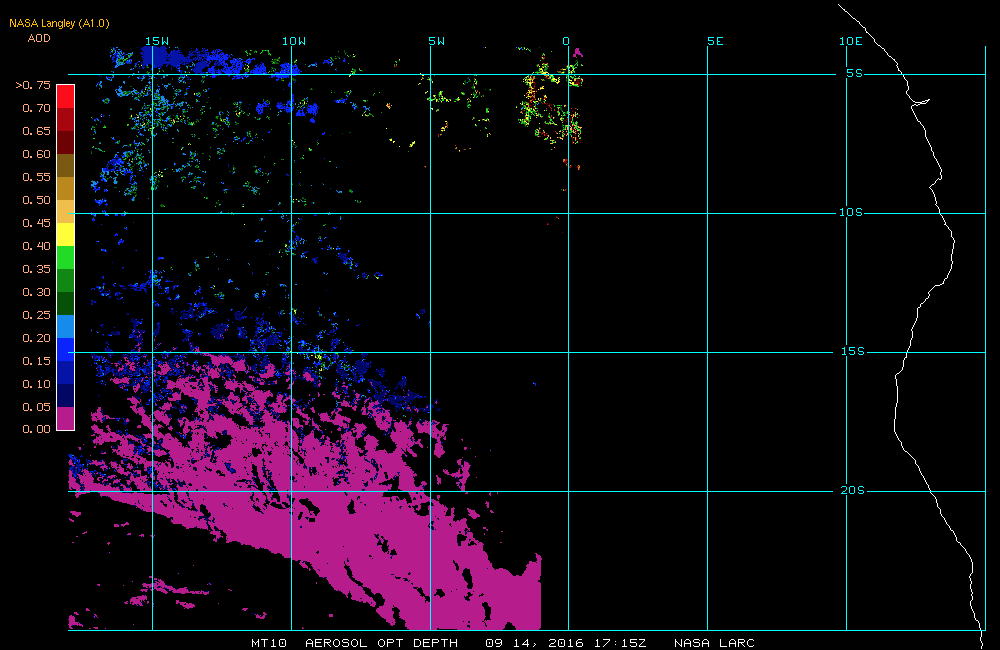The width and height of the screenshot is (1000, 650).
Task: Click the "0" longitude label at the top
Action: (x=566, y=41)
